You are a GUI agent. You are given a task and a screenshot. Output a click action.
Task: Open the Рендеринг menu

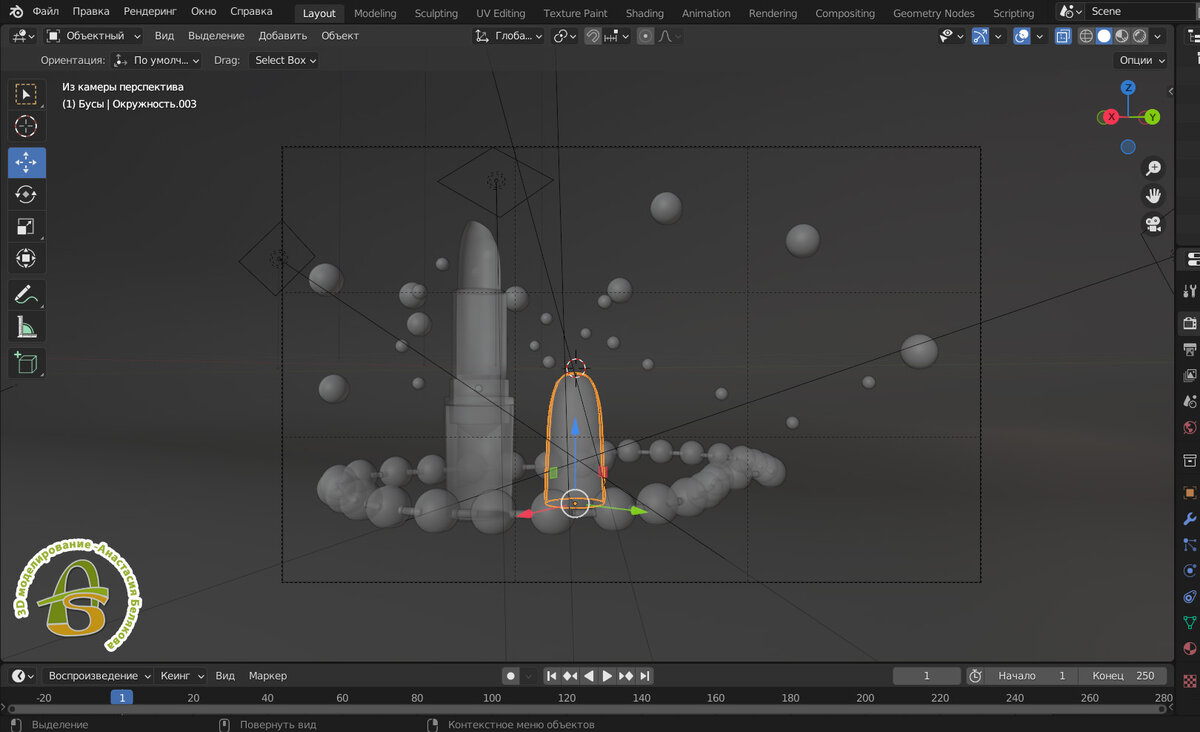coord(150,12)
